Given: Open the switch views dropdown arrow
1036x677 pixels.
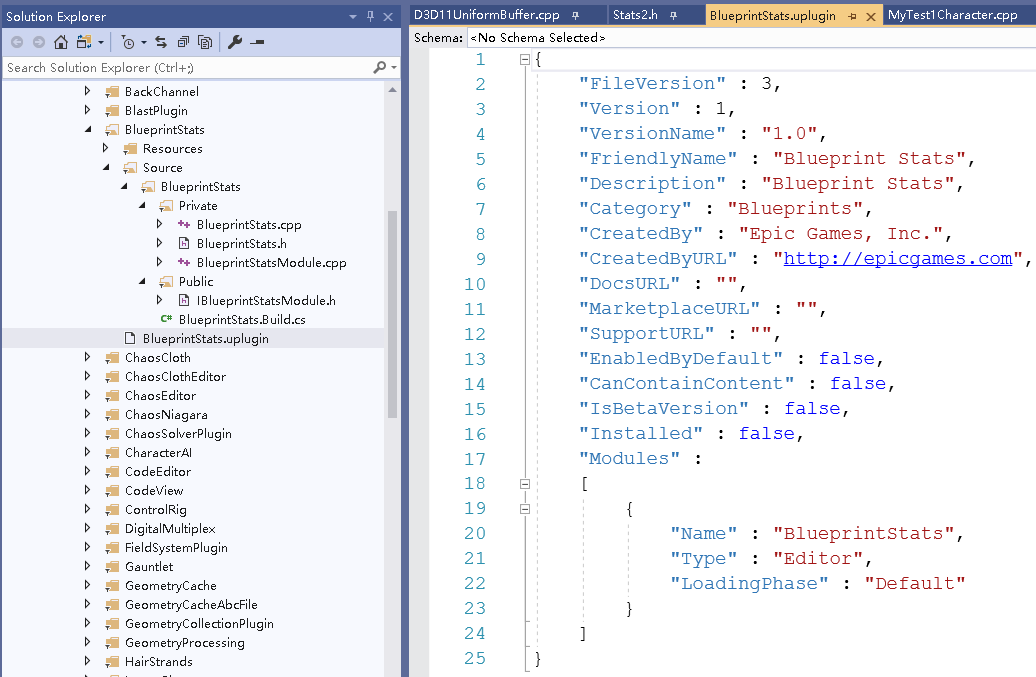Looking at the screenshot, I should 101,43.
